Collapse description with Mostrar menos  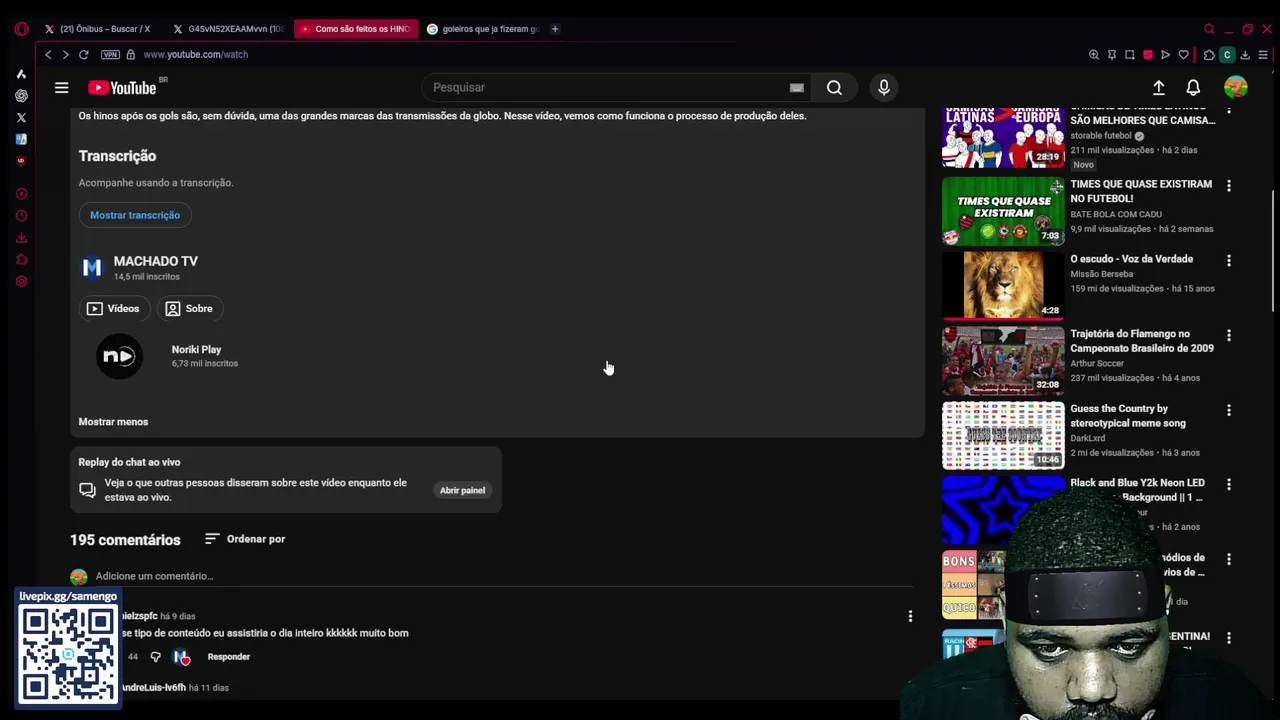tap(113, 422)
